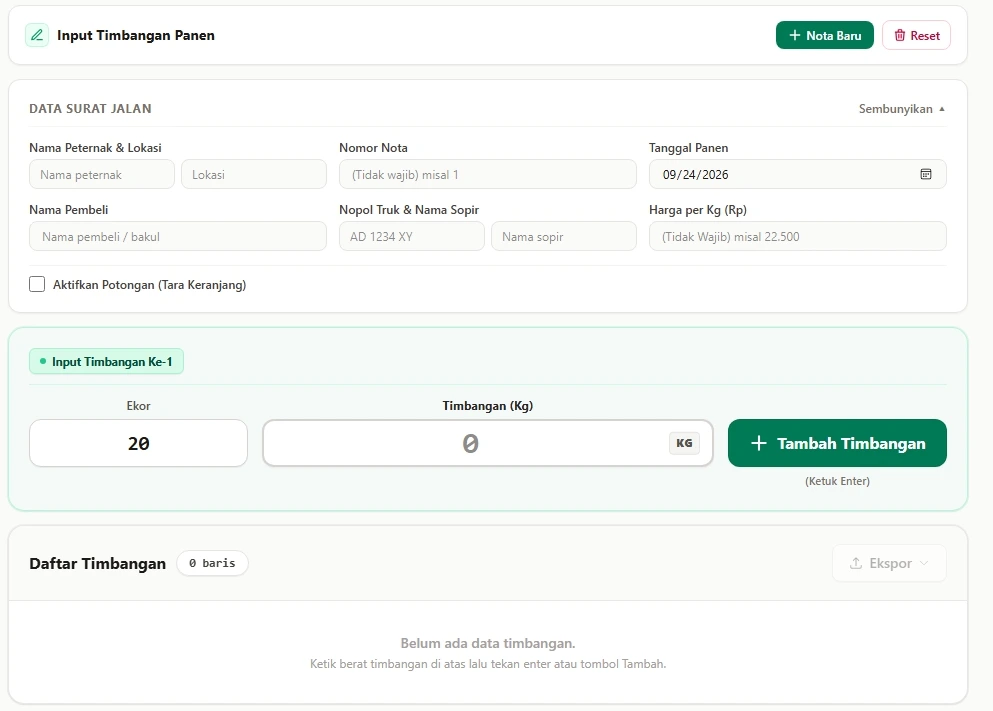Click the Harga per Kg (Rp) label
This screenshot has width=993, height=711.
[x=698, y=210]
